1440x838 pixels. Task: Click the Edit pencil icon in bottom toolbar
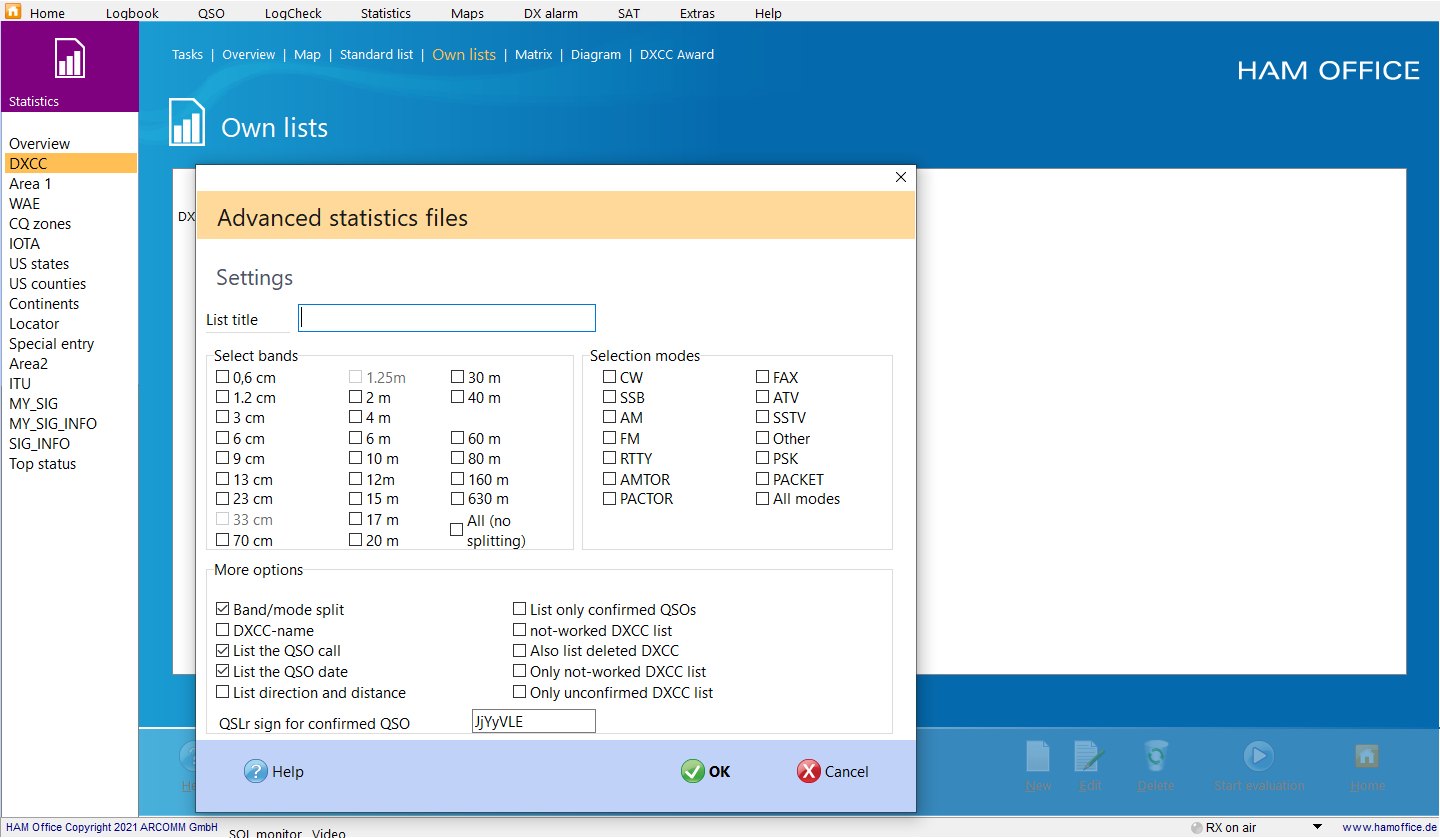1089,755
